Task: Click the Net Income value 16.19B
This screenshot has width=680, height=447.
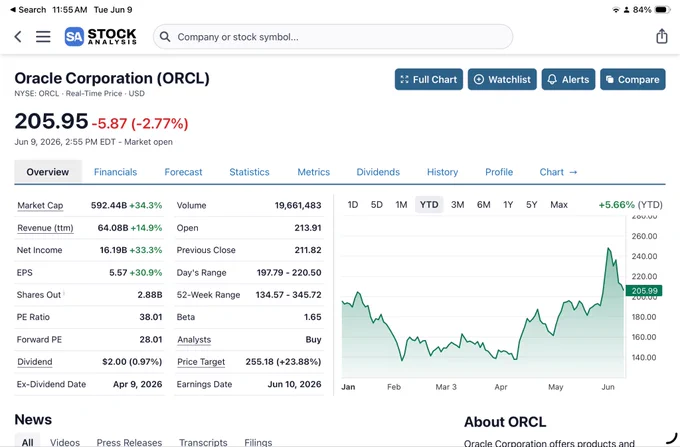Action: [x=113, y=250]
